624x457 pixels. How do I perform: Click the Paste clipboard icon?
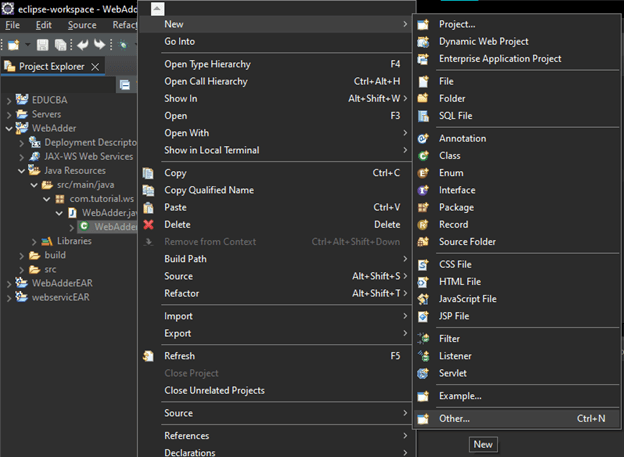(148, 207)
